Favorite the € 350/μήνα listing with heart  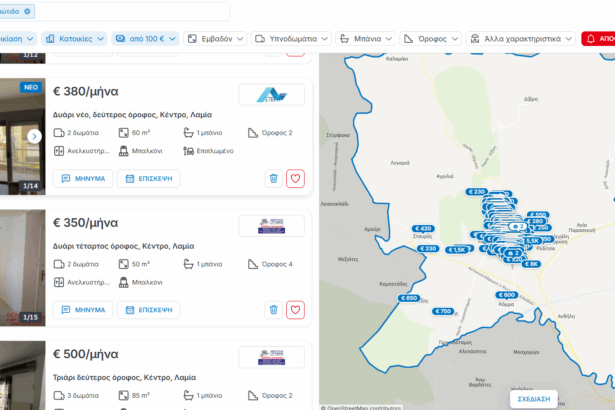point(295,310)
